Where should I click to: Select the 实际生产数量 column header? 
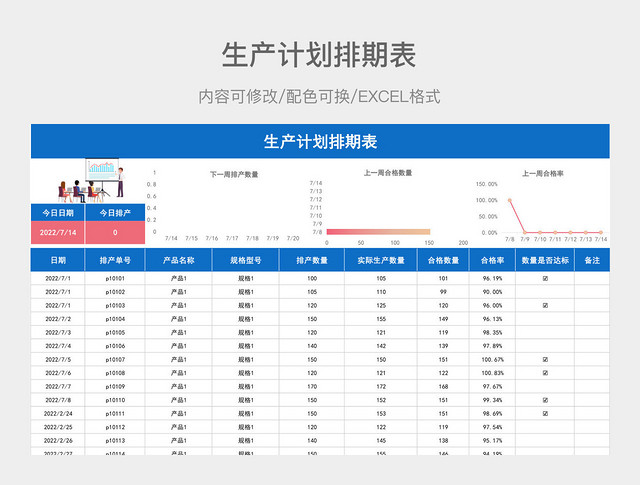(381, 260)
